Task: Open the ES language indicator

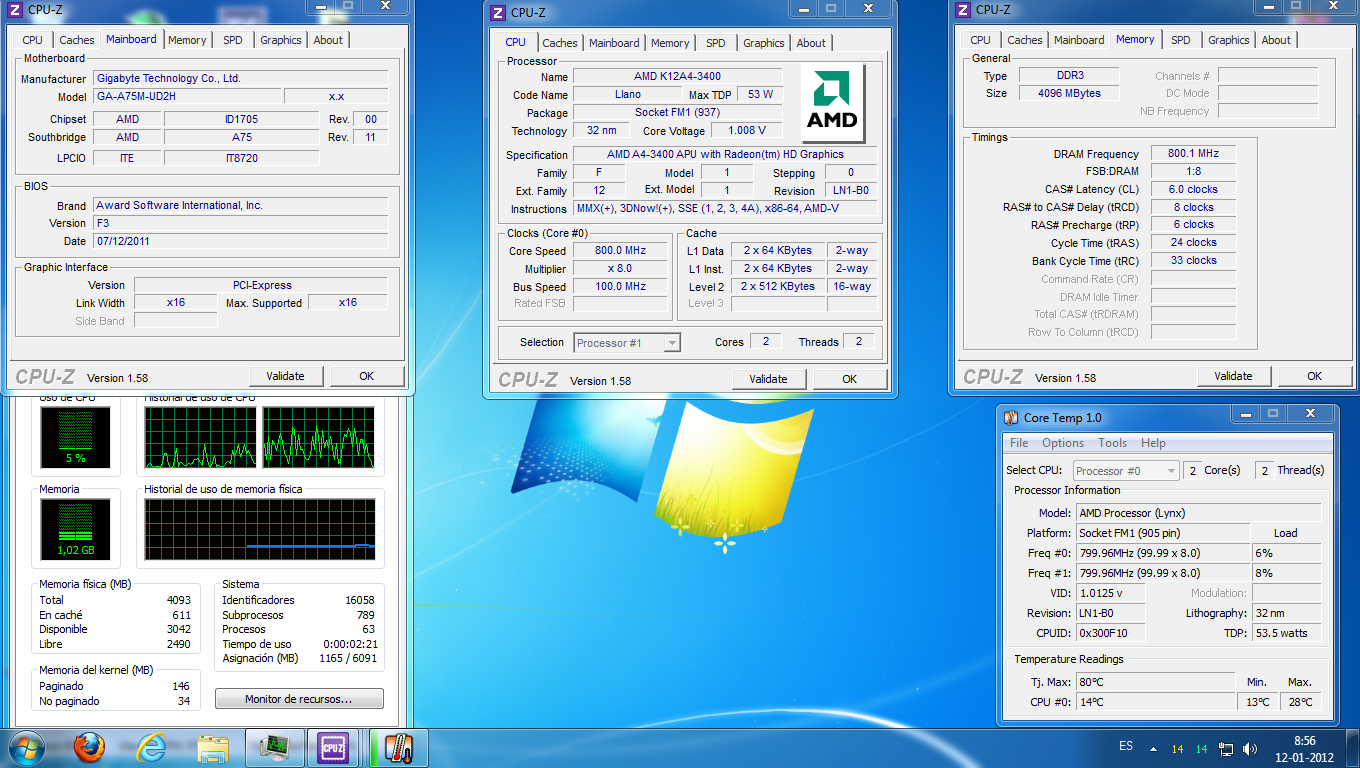Action: point(1126,746)
